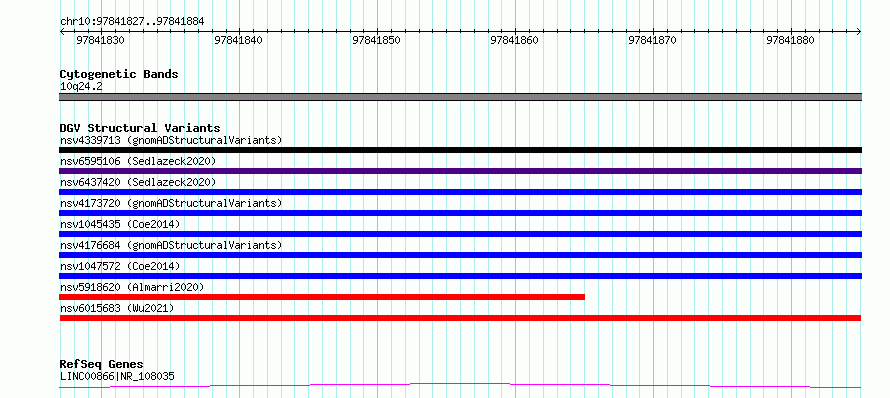Click ruler position 97841880

(791, 40)
